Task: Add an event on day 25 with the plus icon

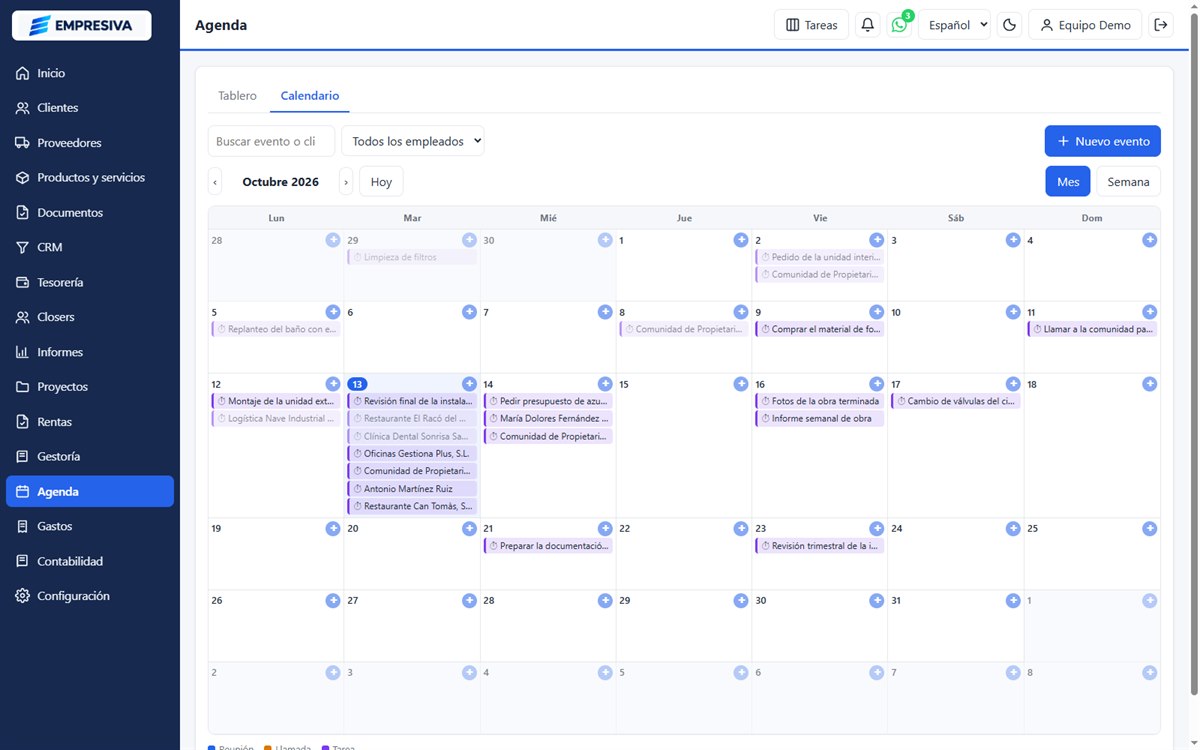Action: pos(1150,528)
